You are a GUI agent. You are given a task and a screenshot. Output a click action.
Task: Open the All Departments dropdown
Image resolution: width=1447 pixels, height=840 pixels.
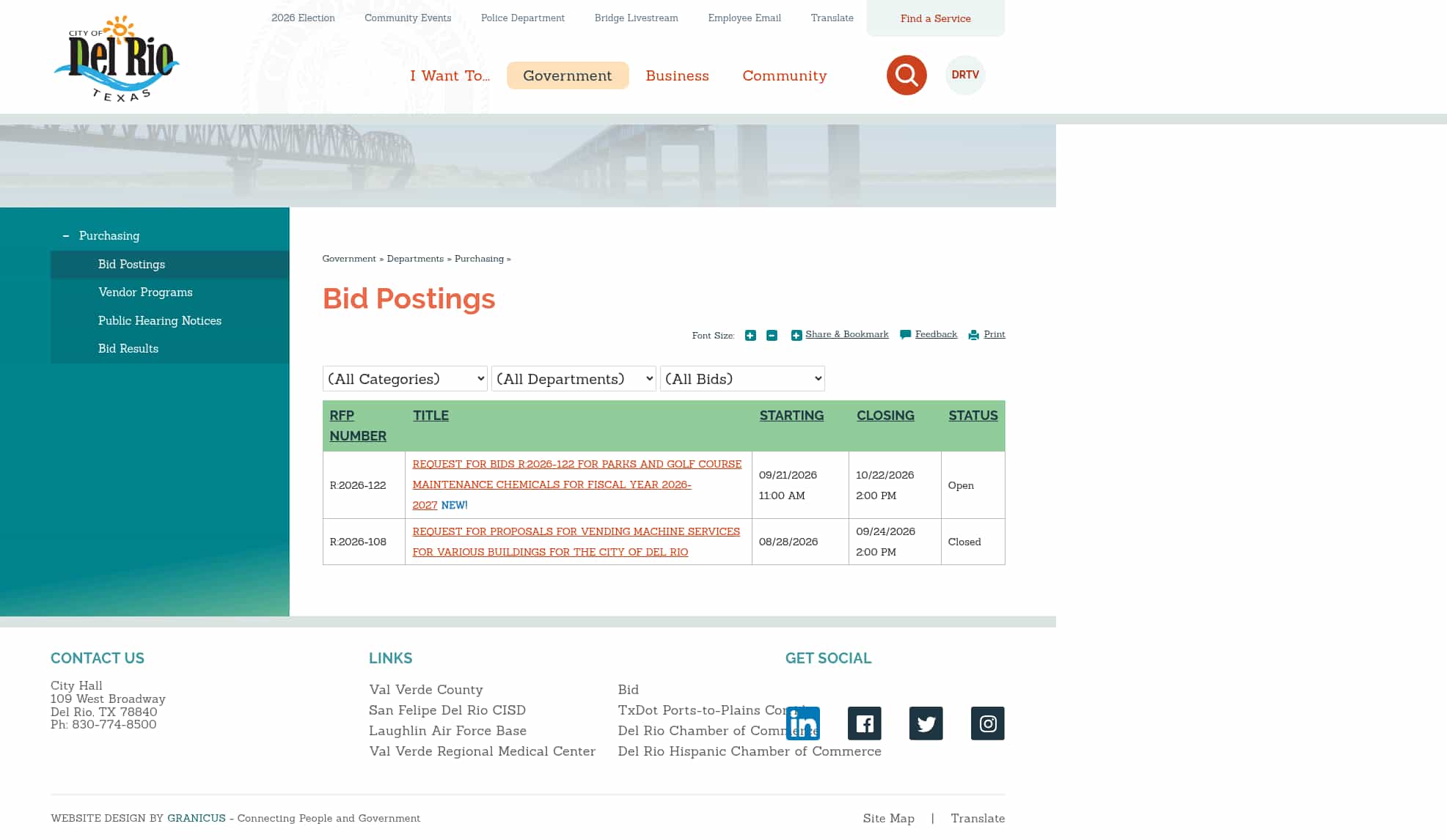[x=574, y=379]
